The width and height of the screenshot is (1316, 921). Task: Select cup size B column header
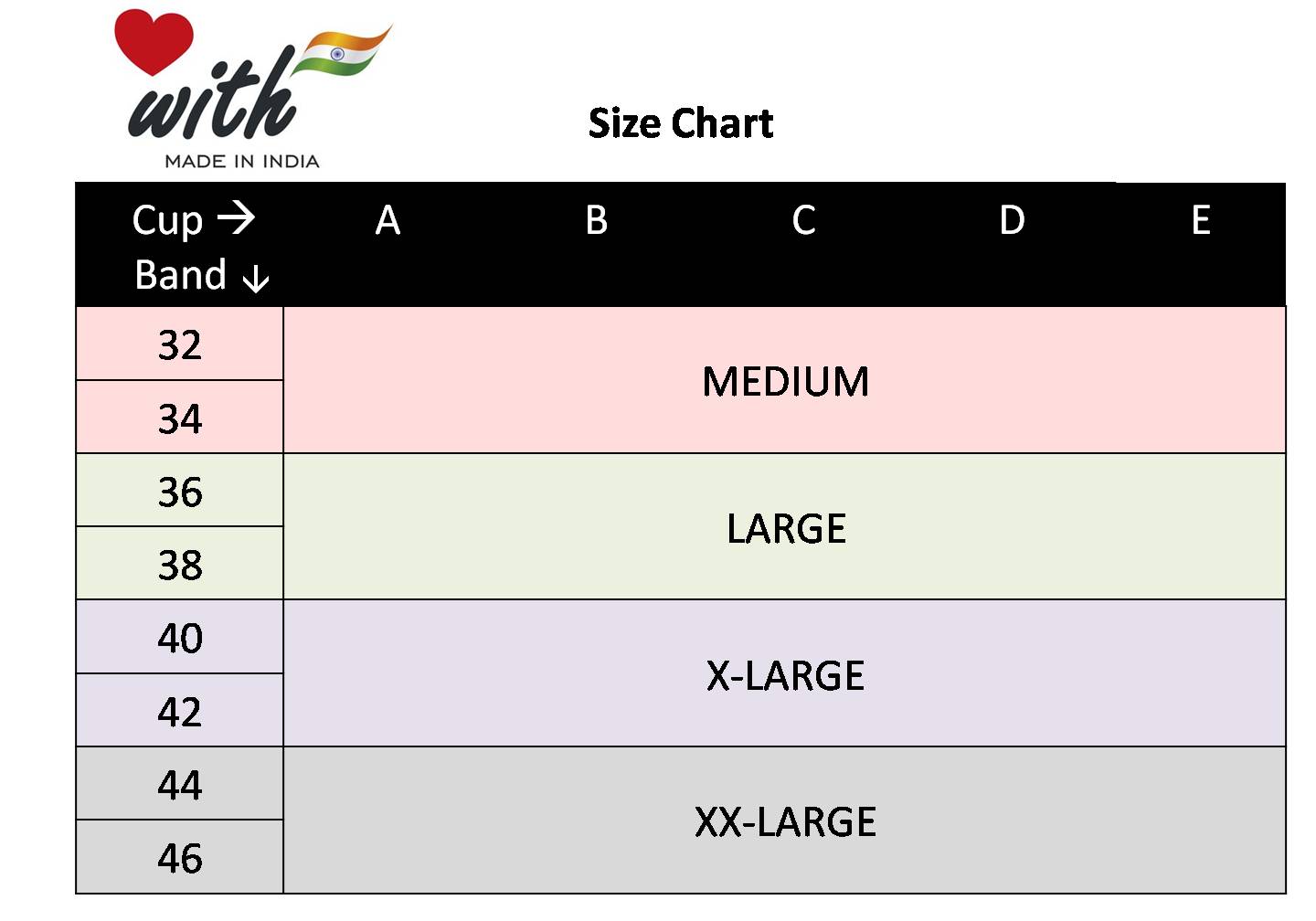(x=596, y=220)
